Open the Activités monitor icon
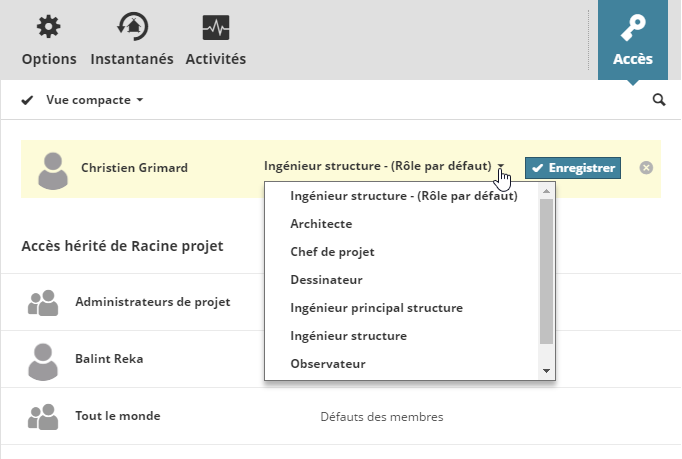This screenshot has width=682, height=459. [x=215, y=27]
